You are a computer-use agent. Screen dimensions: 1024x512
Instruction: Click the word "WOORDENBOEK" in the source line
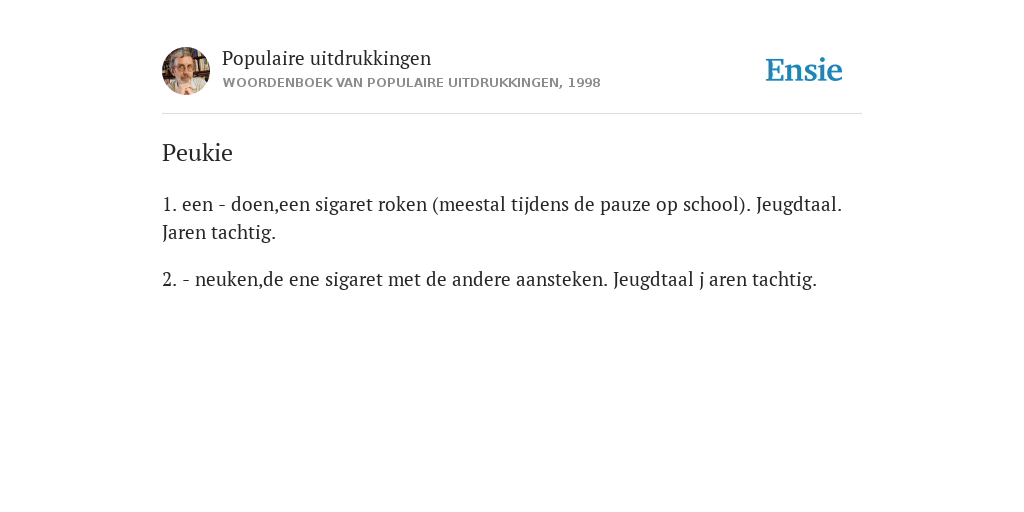click(278, 83)
